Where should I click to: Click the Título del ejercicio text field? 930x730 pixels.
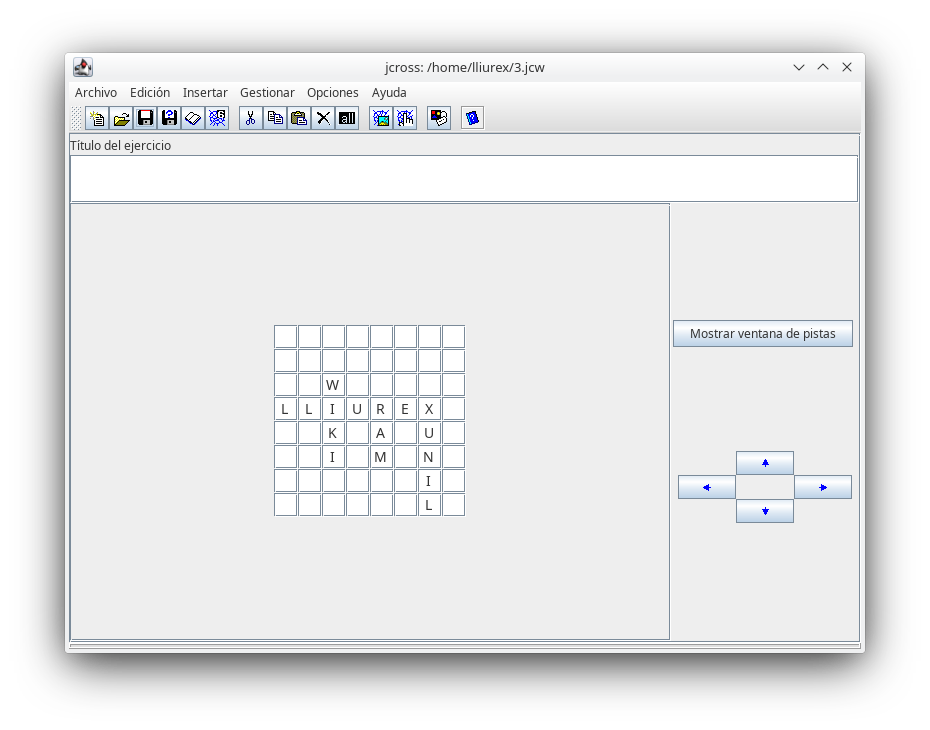coord(463,179)
